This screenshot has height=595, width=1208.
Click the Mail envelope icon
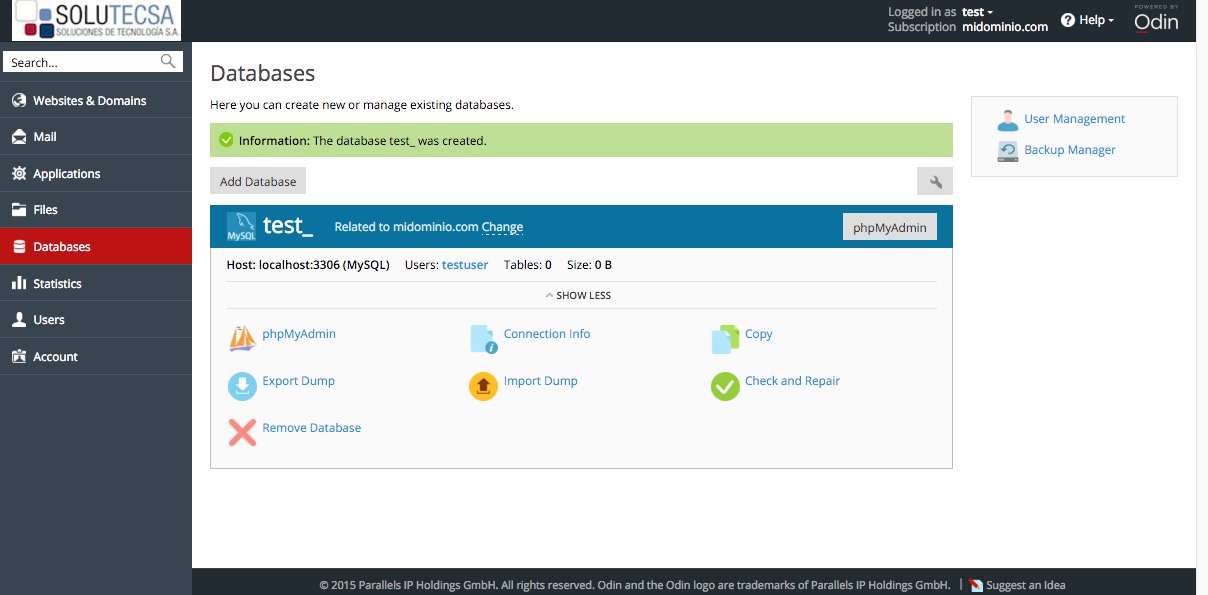[x=19, y=137]
